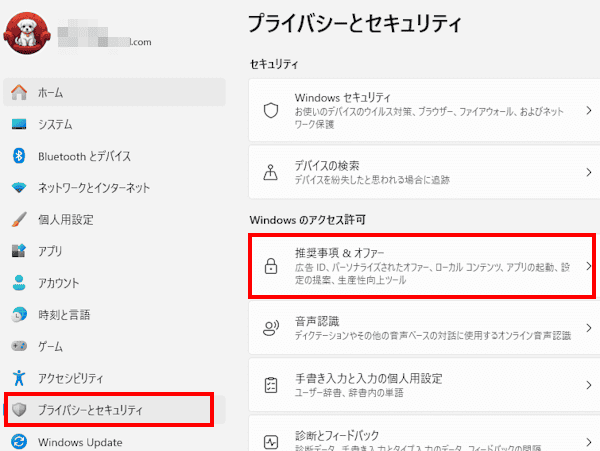Click the プライバシーとセキュリティ page heading

click(x=355, y=23)
